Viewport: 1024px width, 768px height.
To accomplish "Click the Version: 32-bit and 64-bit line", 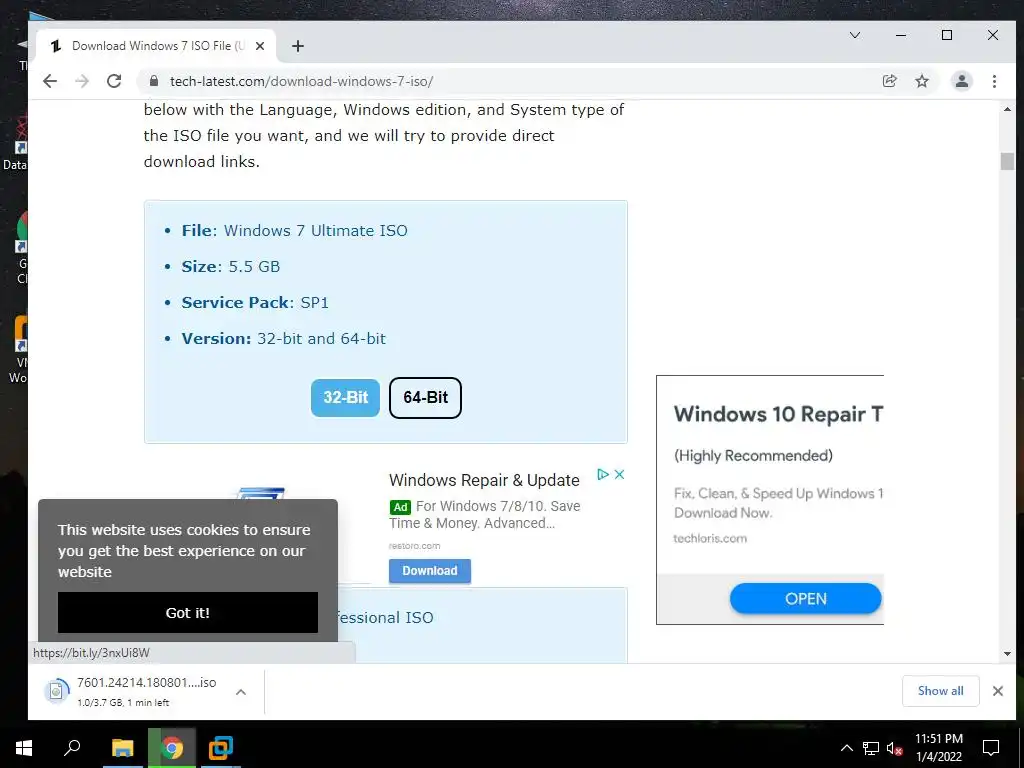I will click(x=283, y=338).
